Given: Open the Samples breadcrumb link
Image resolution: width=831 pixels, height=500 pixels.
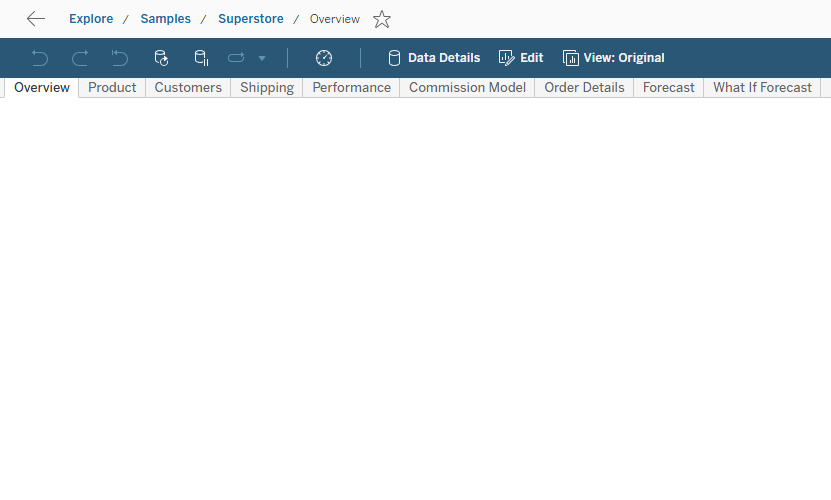Looking at the screenshot, I should (165, 19).
